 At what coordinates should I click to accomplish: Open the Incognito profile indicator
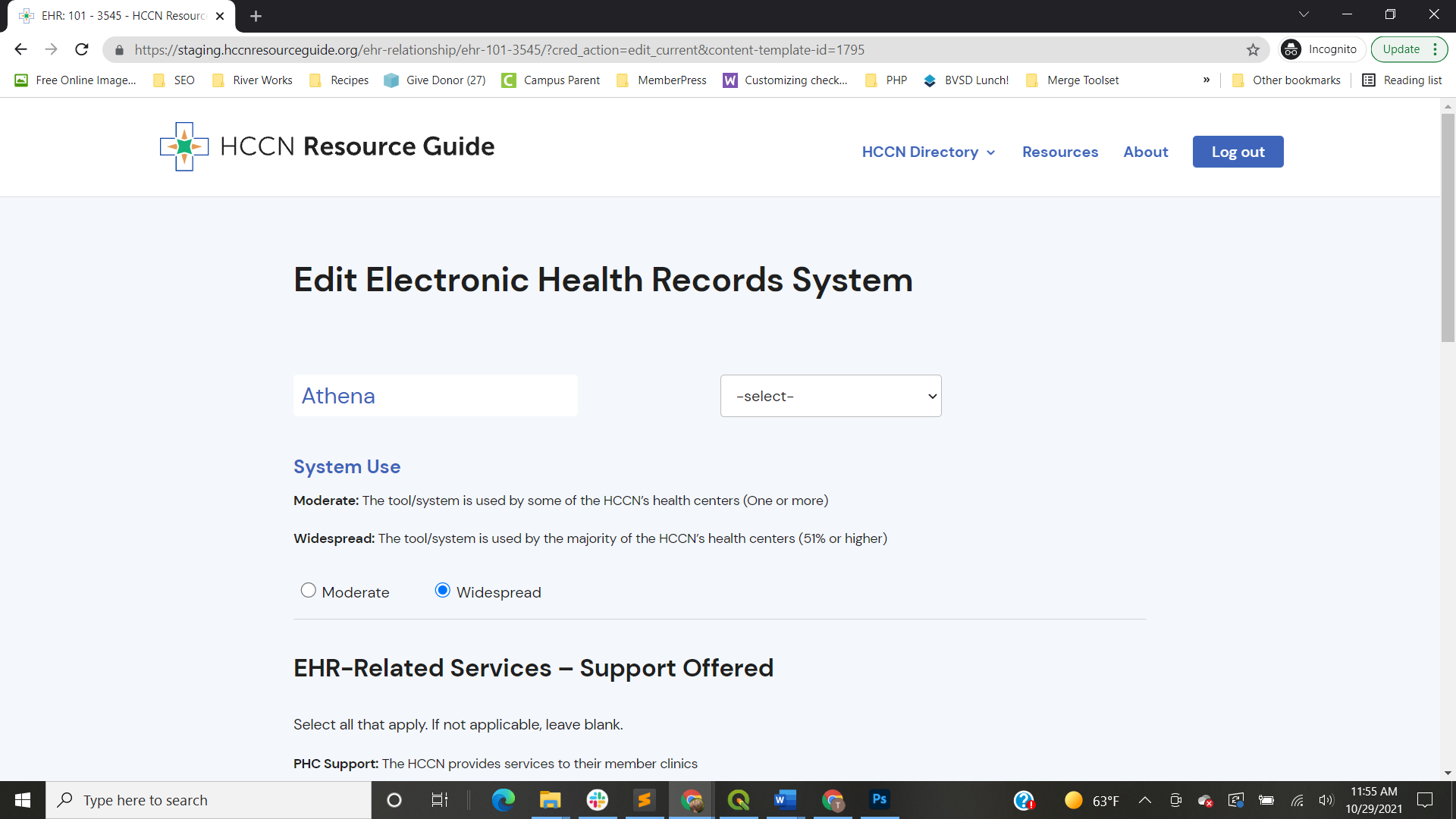coord(1321,49)
